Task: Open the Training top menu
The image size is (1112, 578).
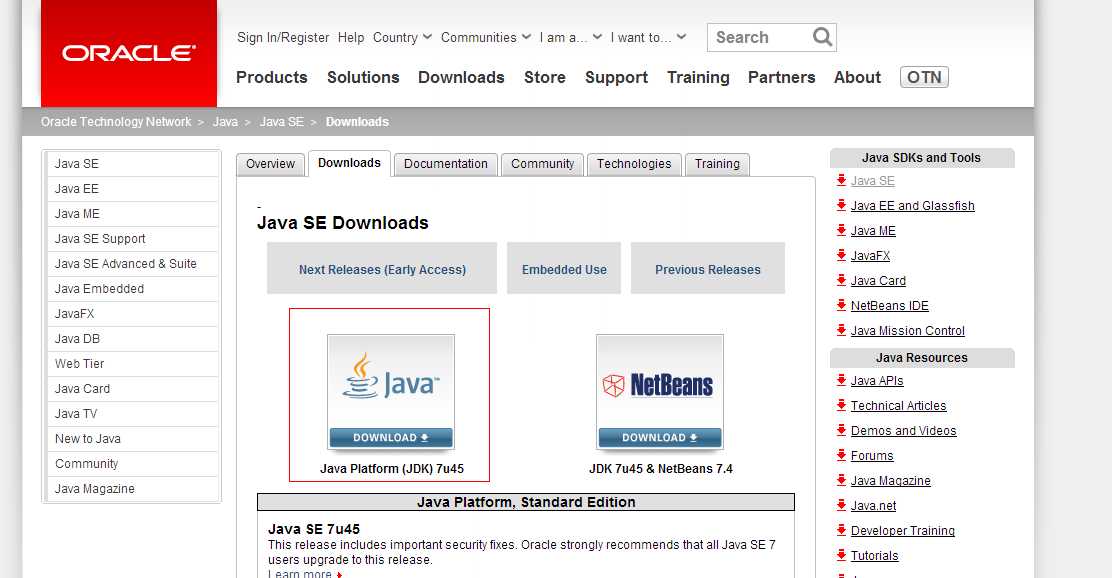Action: pyautogui.click(x=698, y=77)
